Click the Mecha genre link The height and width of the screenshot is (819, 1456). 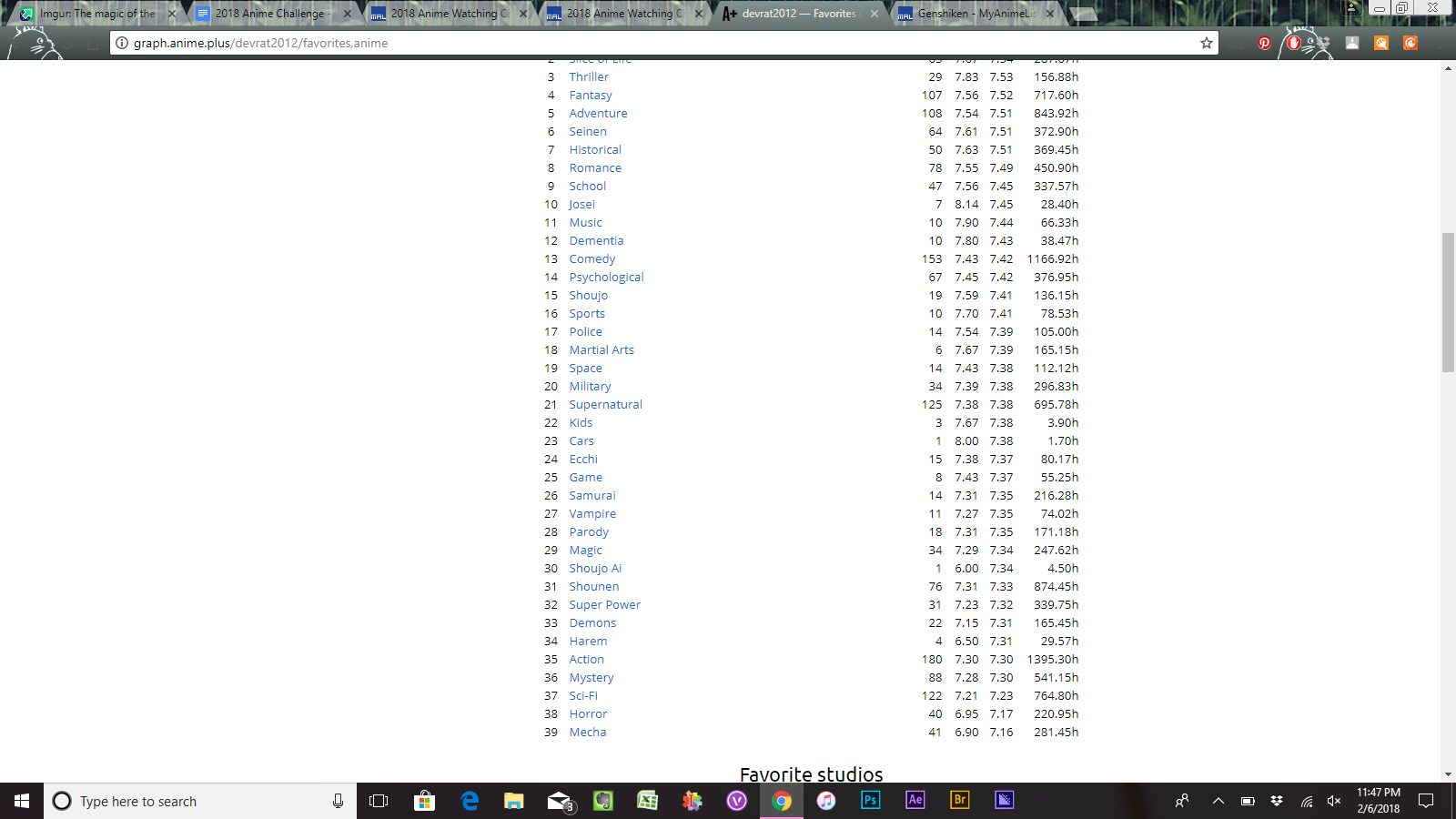coord(587,733)
